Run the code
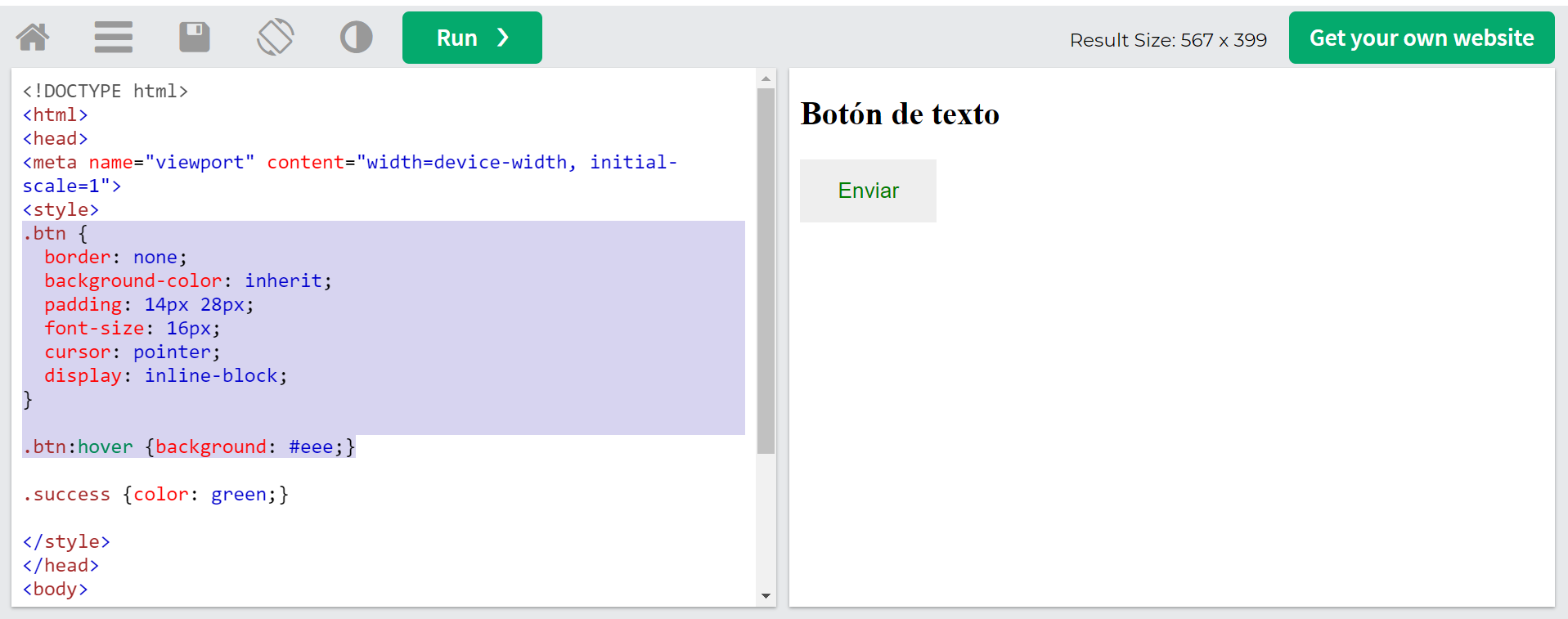 [472, 38]
